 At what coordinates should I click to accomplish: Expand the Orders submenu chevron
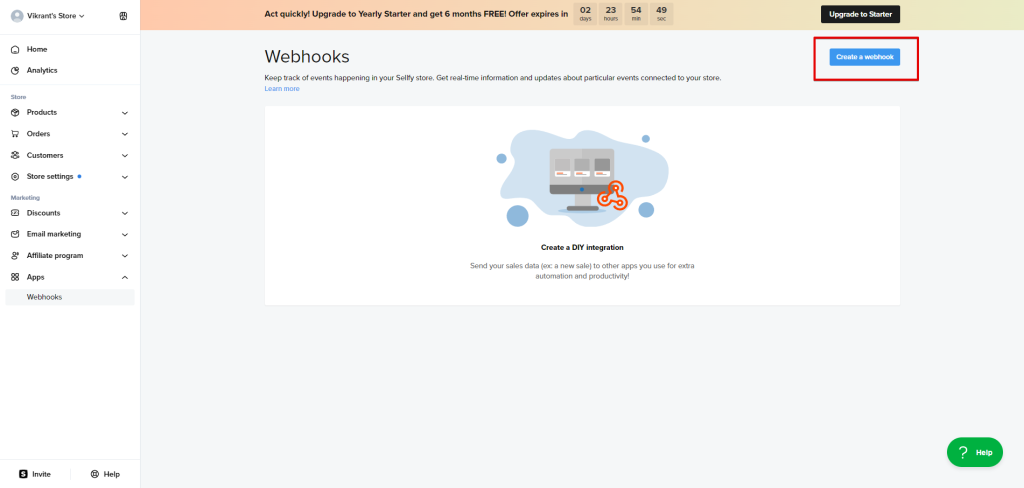point(125,134)
